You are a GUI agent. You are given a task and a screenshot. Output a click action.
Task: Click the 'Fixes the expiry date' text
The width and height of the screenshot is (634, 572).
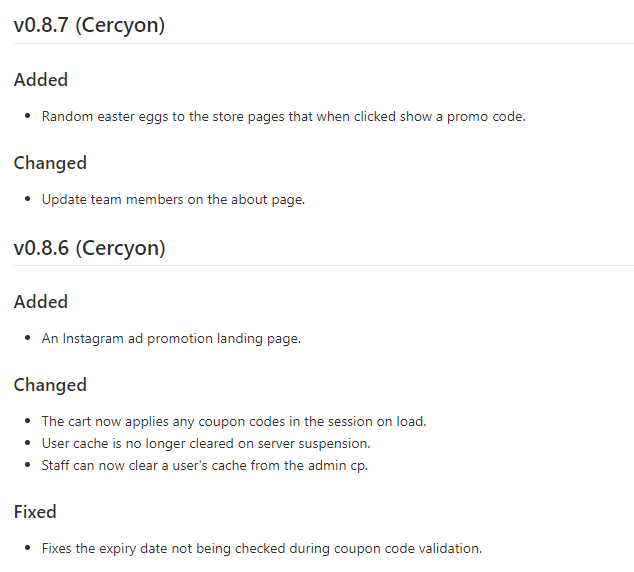pos(108,548)
